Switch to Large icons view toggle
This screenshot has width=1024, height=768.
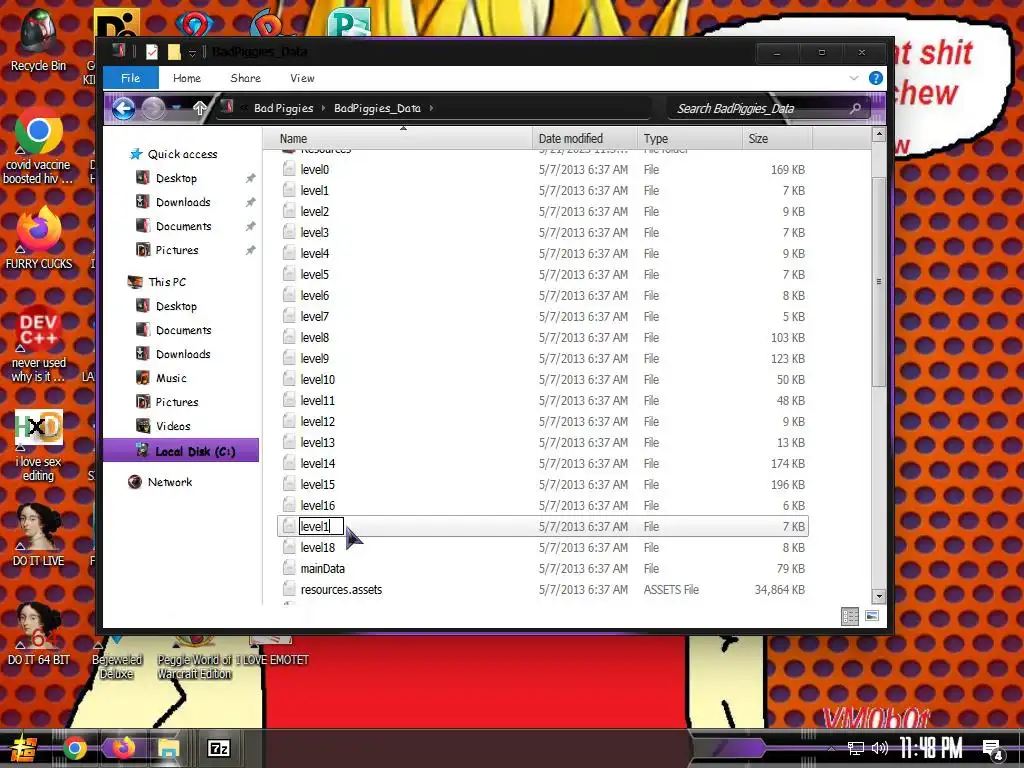pos(872,616)
